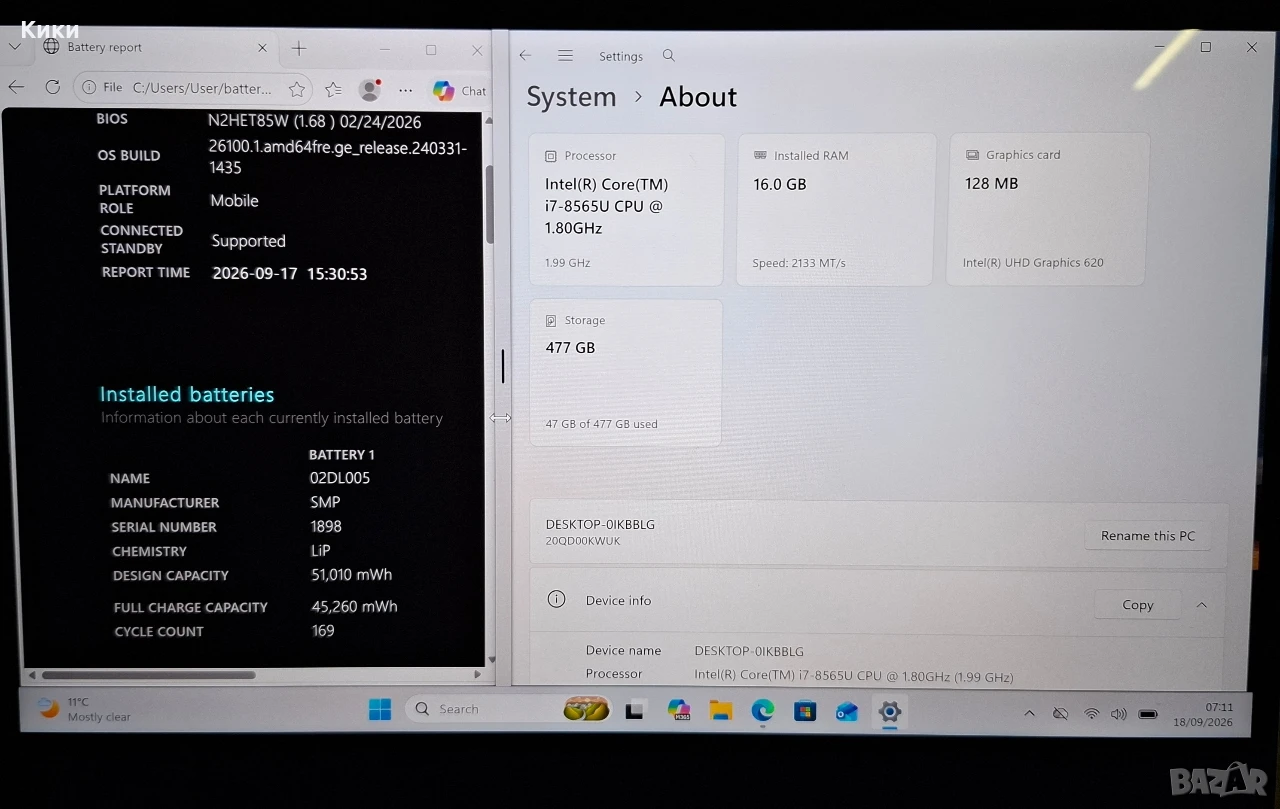Image resolution: width=1280 pixels, height=809 pixels.
Task: Copy device info specifications
Action: click(1138, 605)
